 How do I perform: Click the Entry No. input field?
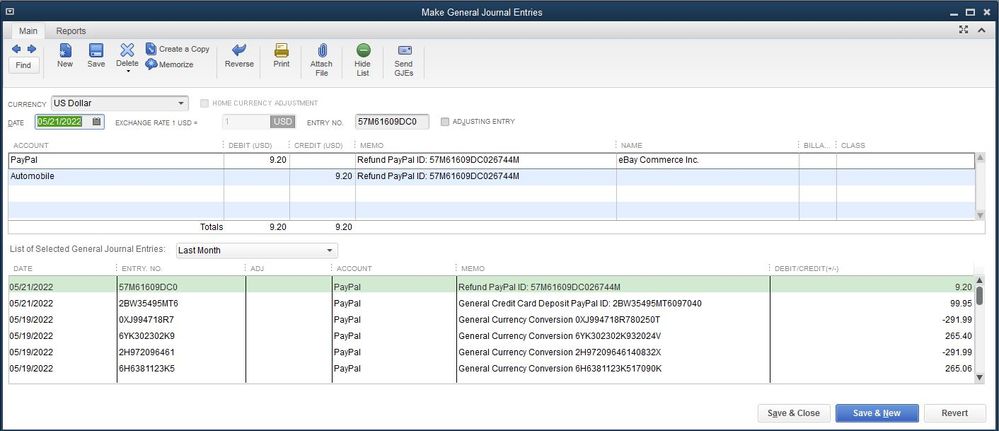tap(392, 122)
